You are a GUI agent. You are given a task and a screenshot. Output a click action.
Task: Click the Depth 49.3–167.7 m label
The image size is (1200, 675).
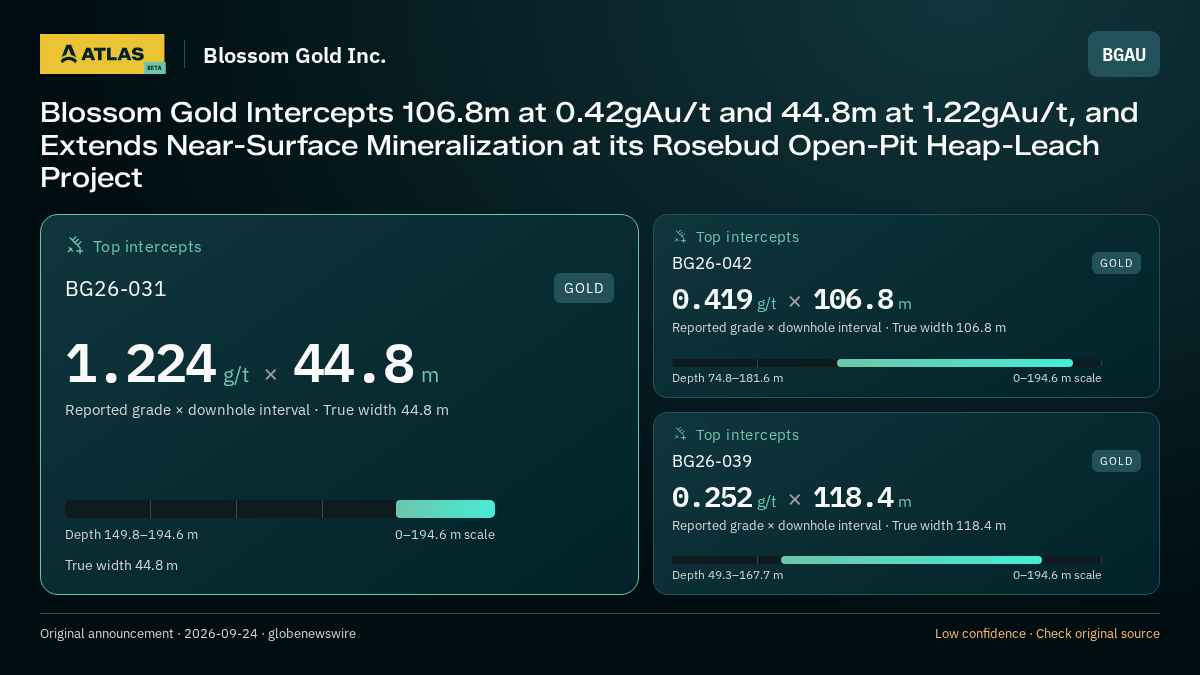click(727, 575)
